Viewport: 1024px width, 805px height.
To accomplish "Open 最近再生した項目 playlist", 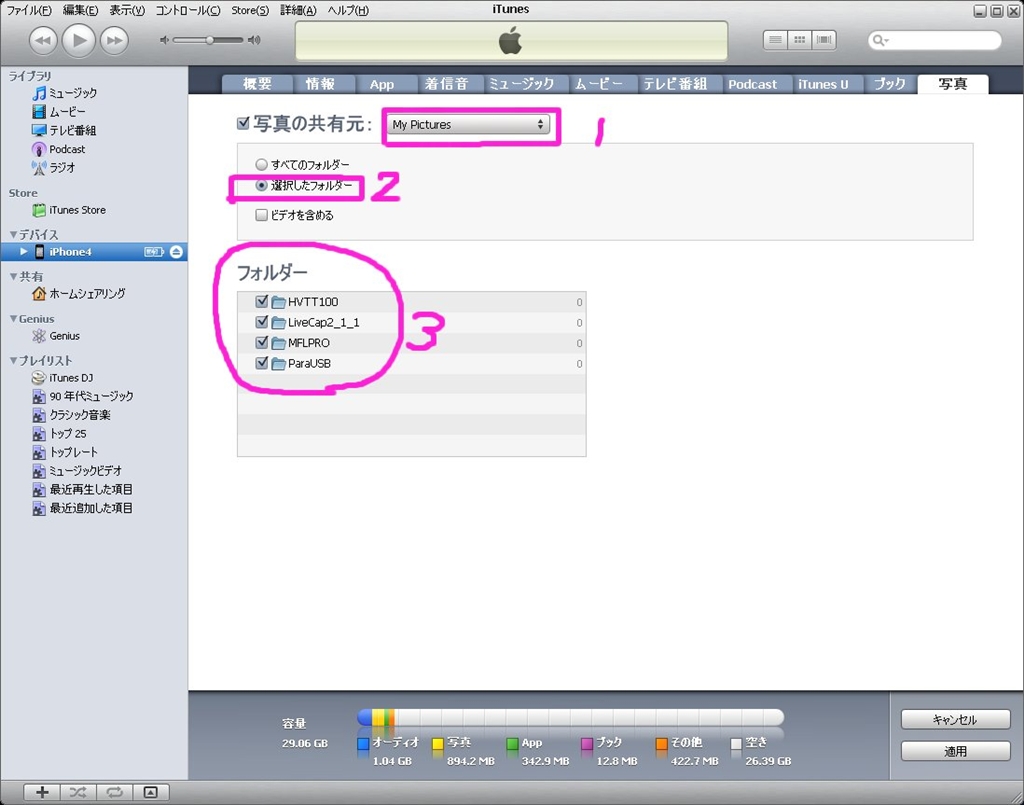I will click(83, 490).
